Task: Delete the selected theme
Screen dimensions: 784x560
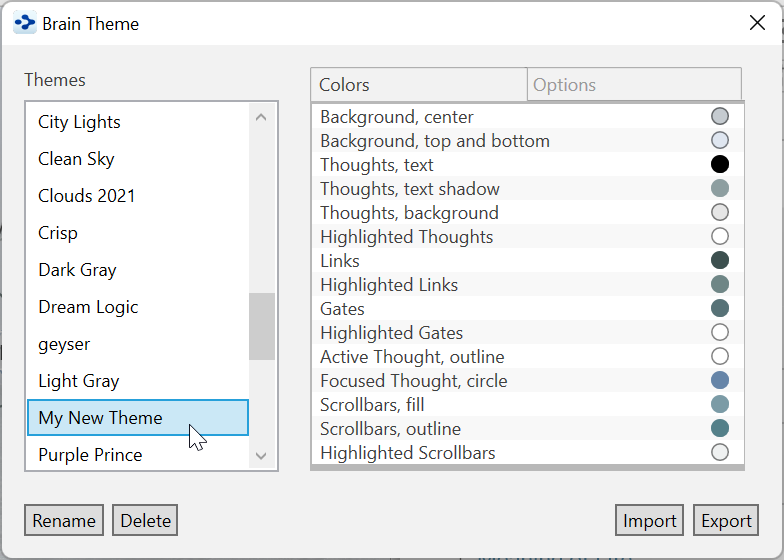Action: [145, 521]
